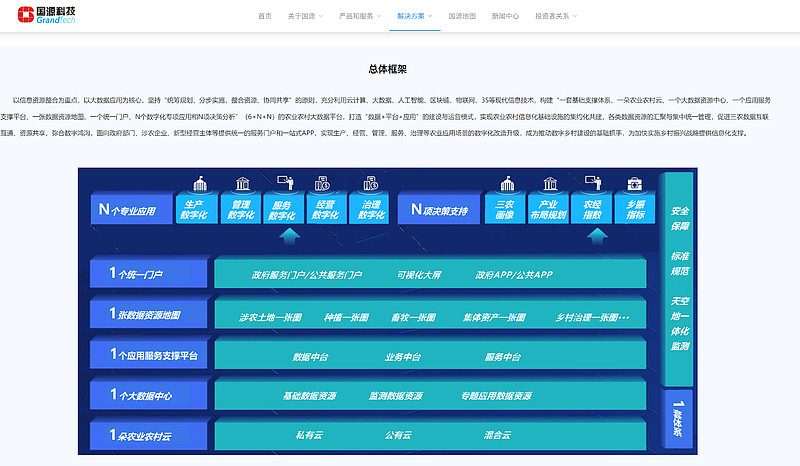The height and width of the screenshot is (466, 800).
Task: Click the 天空地一体化监测 label
Action: click(680, 324)
